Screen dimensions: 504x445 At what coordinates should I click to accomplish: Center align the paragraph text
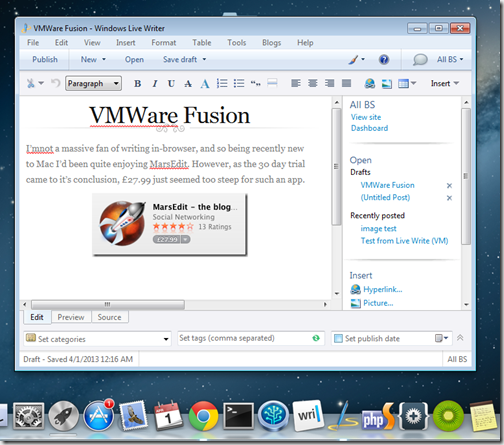tap(313, 83)
